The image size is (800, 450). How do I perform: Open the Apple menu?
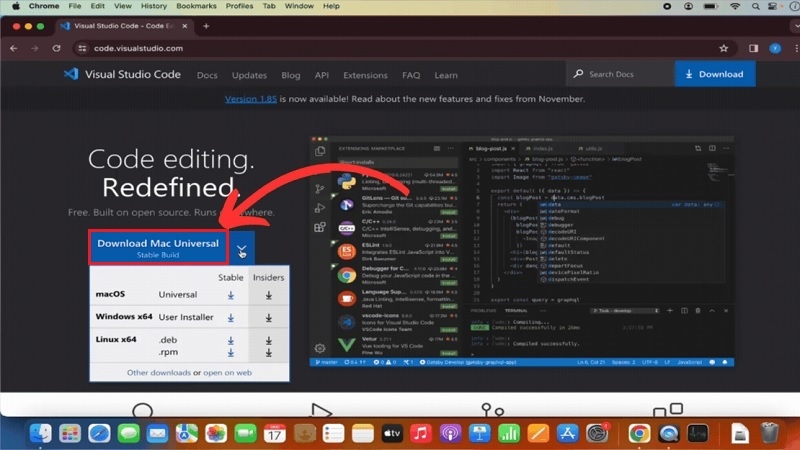tap(16, 6)
